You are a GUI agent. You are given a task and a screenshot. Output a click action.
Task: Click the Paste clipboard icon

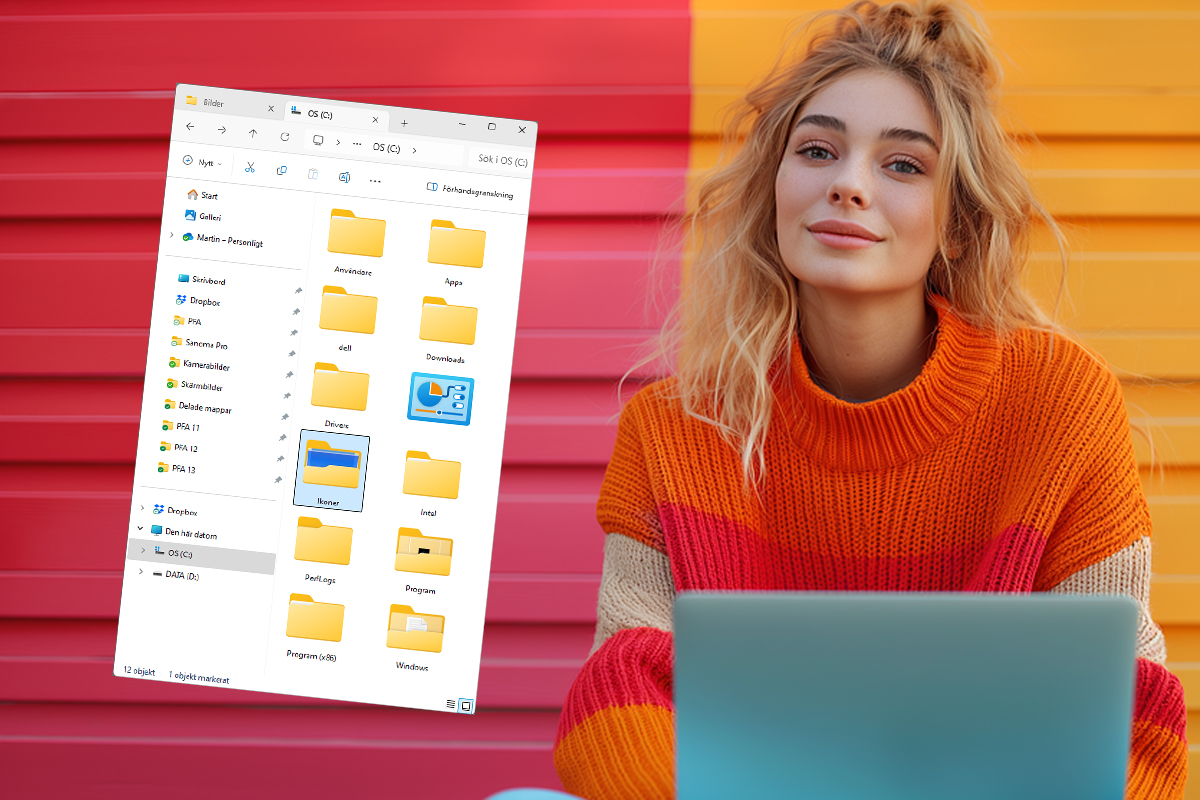pos(313,174)
